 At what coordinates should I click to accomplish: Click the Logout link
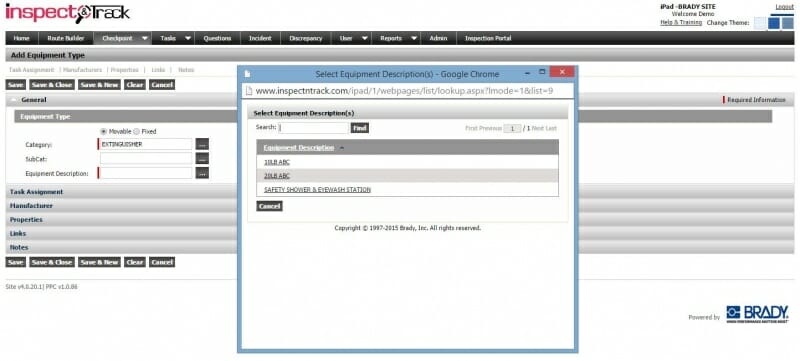(785, 7)
